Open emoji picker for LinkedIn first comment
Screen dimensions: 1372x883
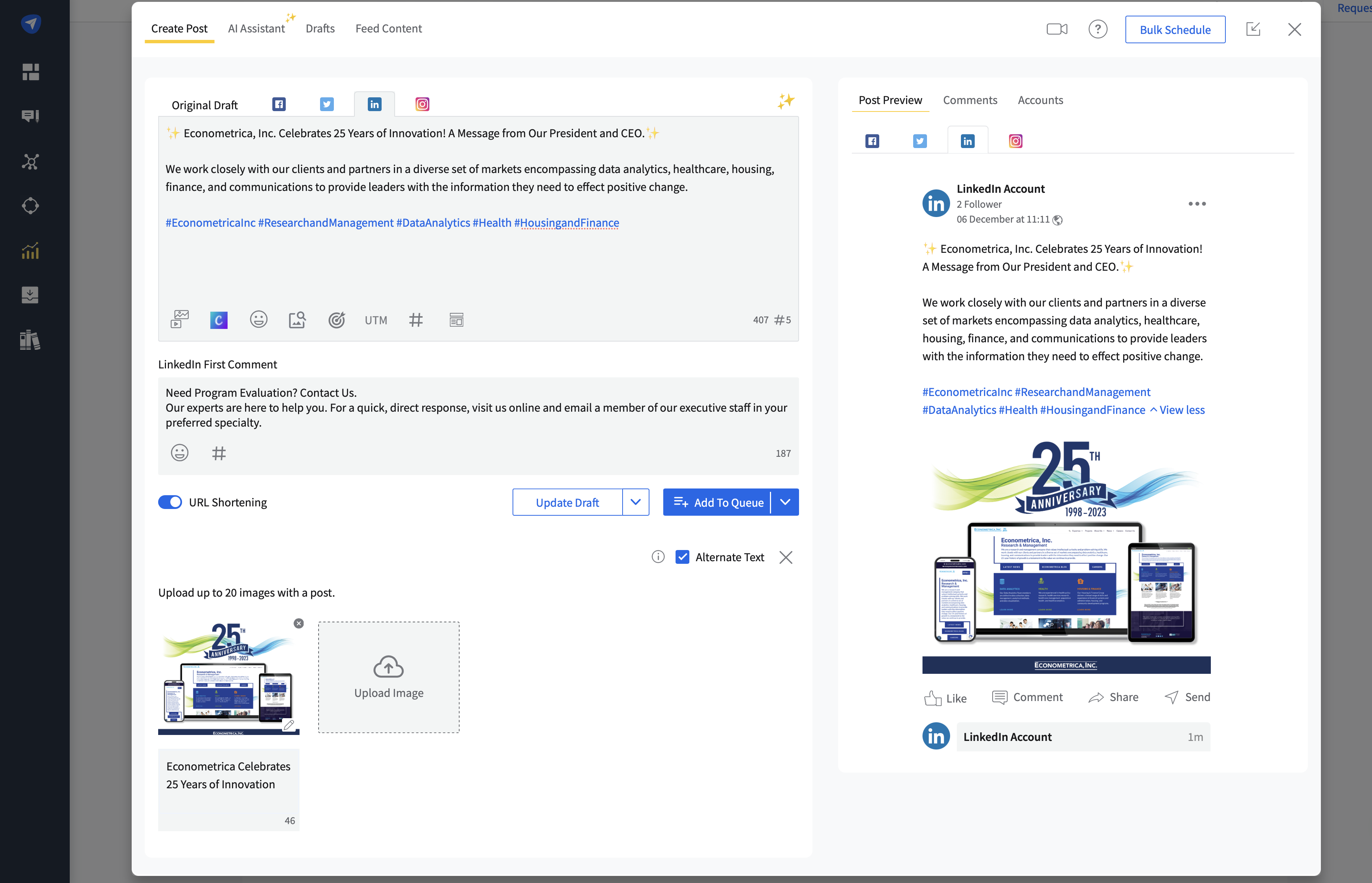point(179,453)
